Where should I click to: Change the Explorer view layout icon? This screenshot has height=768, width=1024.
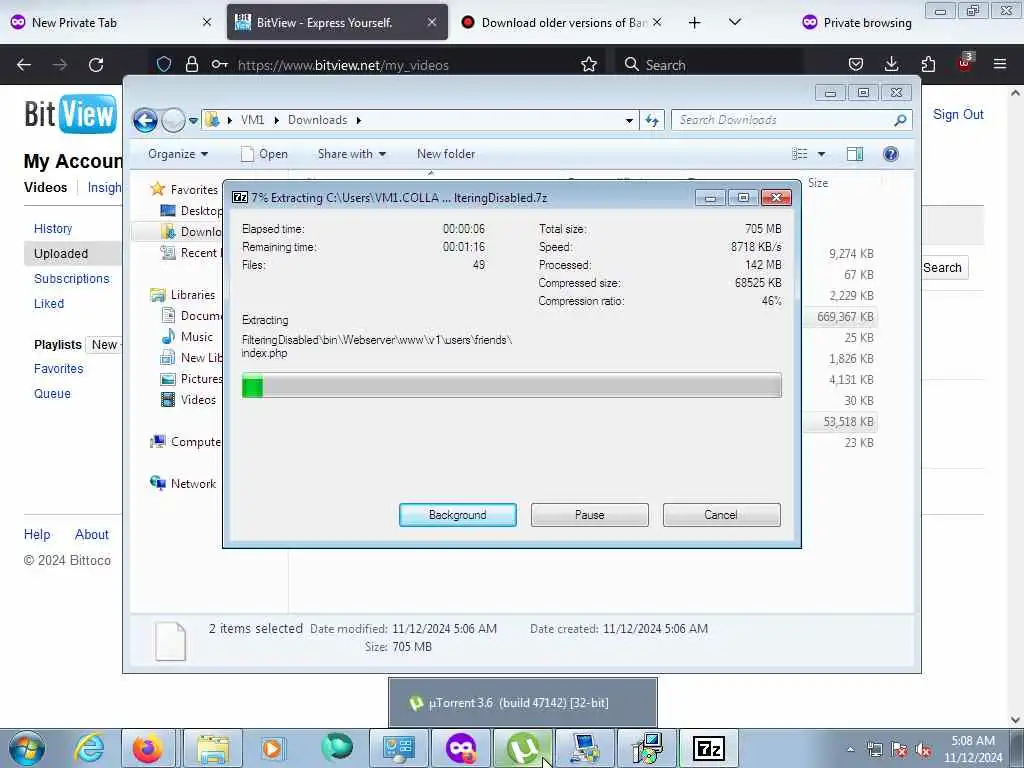800,154
